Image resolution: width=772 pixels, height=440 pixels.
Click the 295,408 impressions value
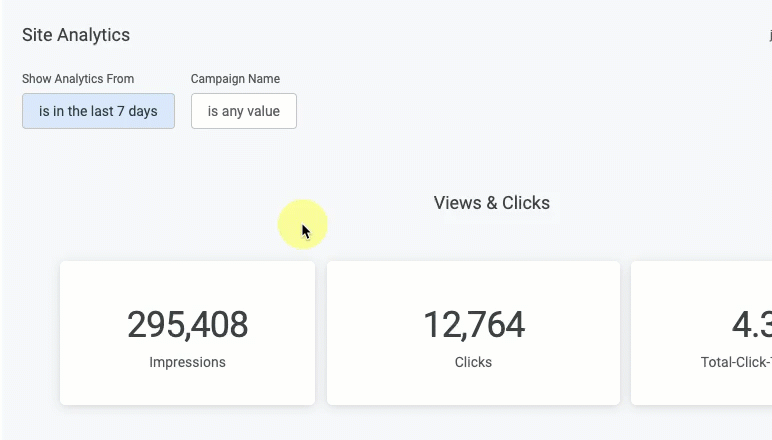point(188,324)
